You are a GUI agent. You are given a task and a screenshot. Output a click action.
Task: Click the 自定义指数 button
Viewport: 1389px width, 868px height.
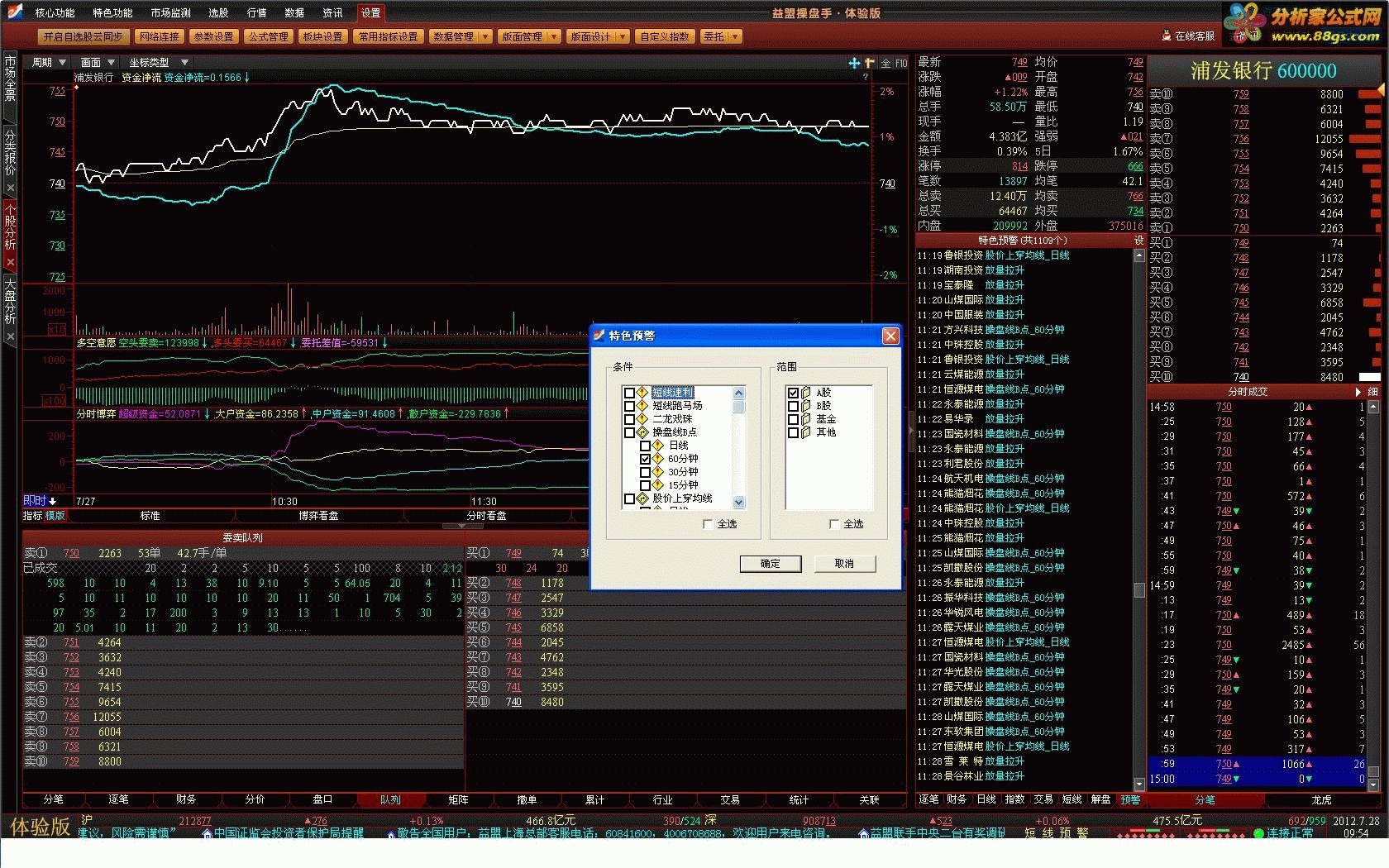[665, 36]
